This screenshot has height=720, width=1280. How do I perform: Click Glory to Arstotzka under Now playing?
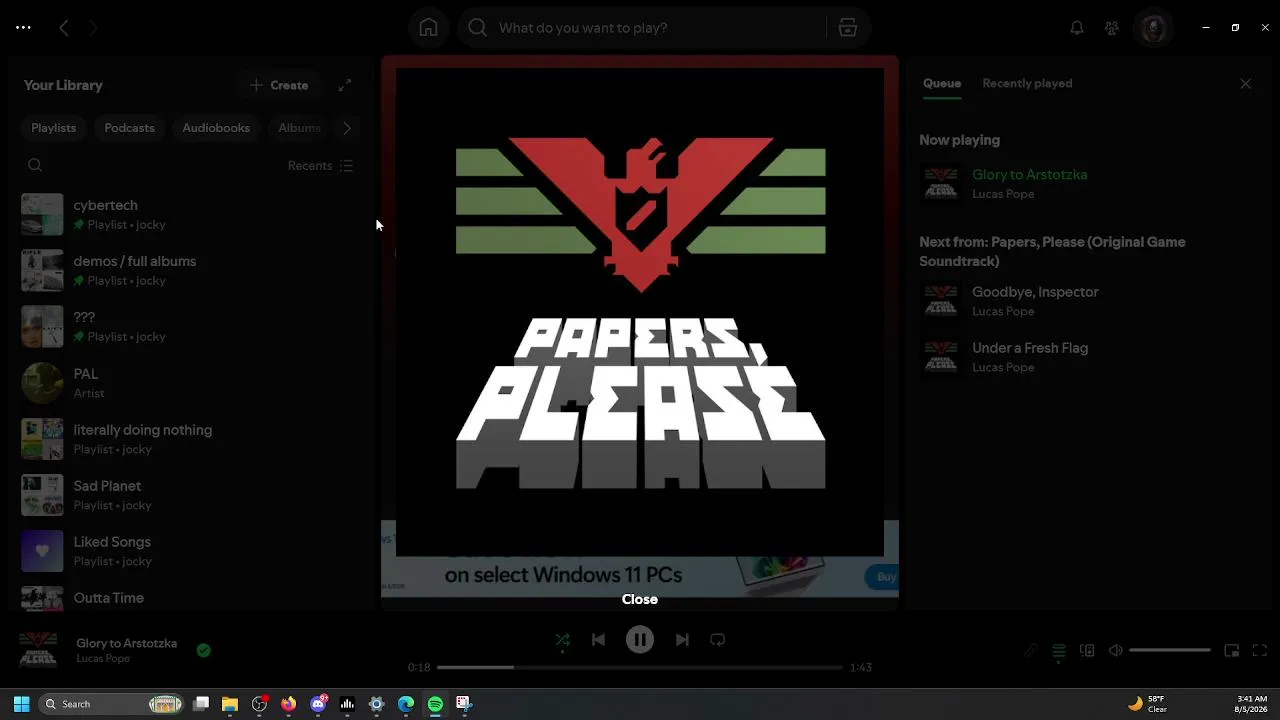1029,174
